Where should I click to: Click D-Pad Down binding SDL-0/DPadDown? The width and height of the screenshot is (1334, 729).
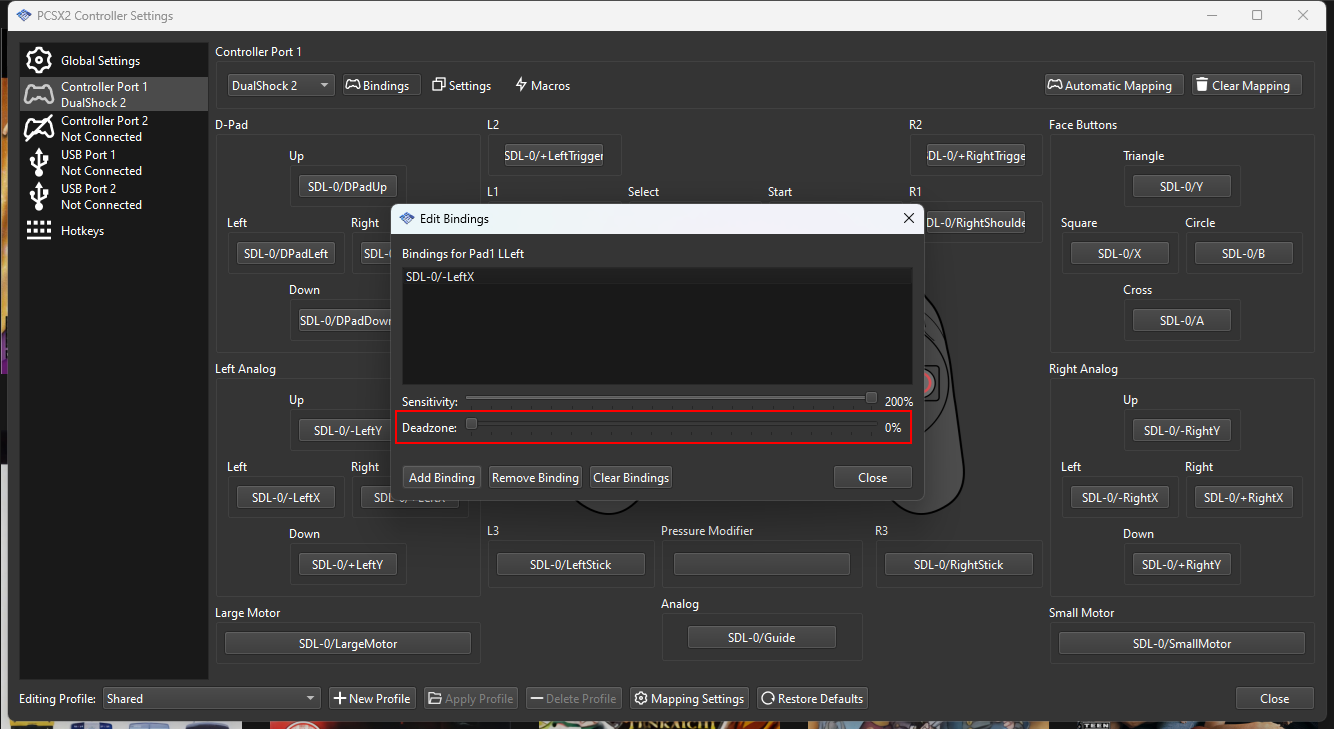click(x=345, y=320)
